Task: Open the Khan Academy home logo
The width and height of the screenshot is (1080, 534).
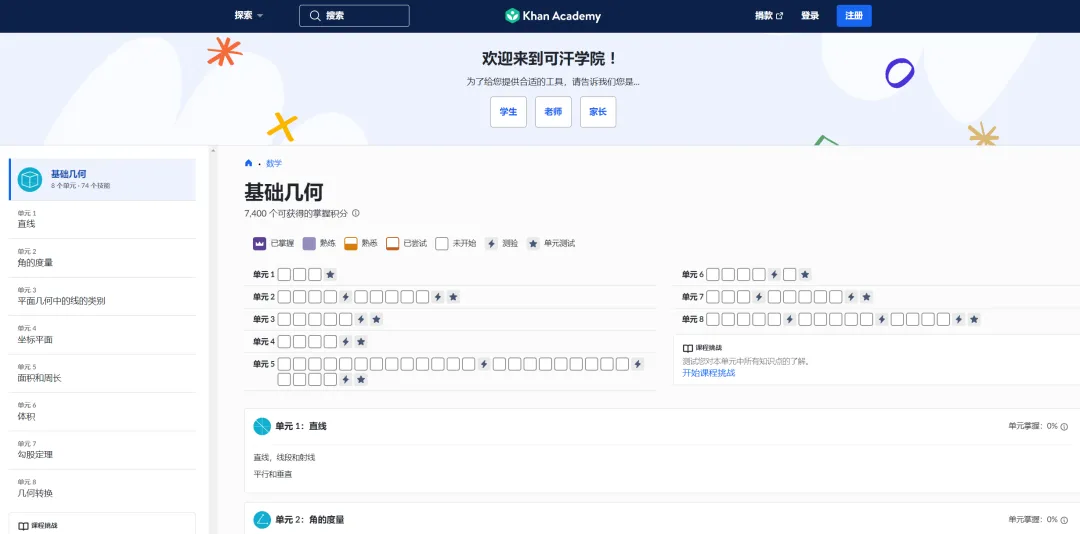Action: pyautogui.click(x=552, y=16)
